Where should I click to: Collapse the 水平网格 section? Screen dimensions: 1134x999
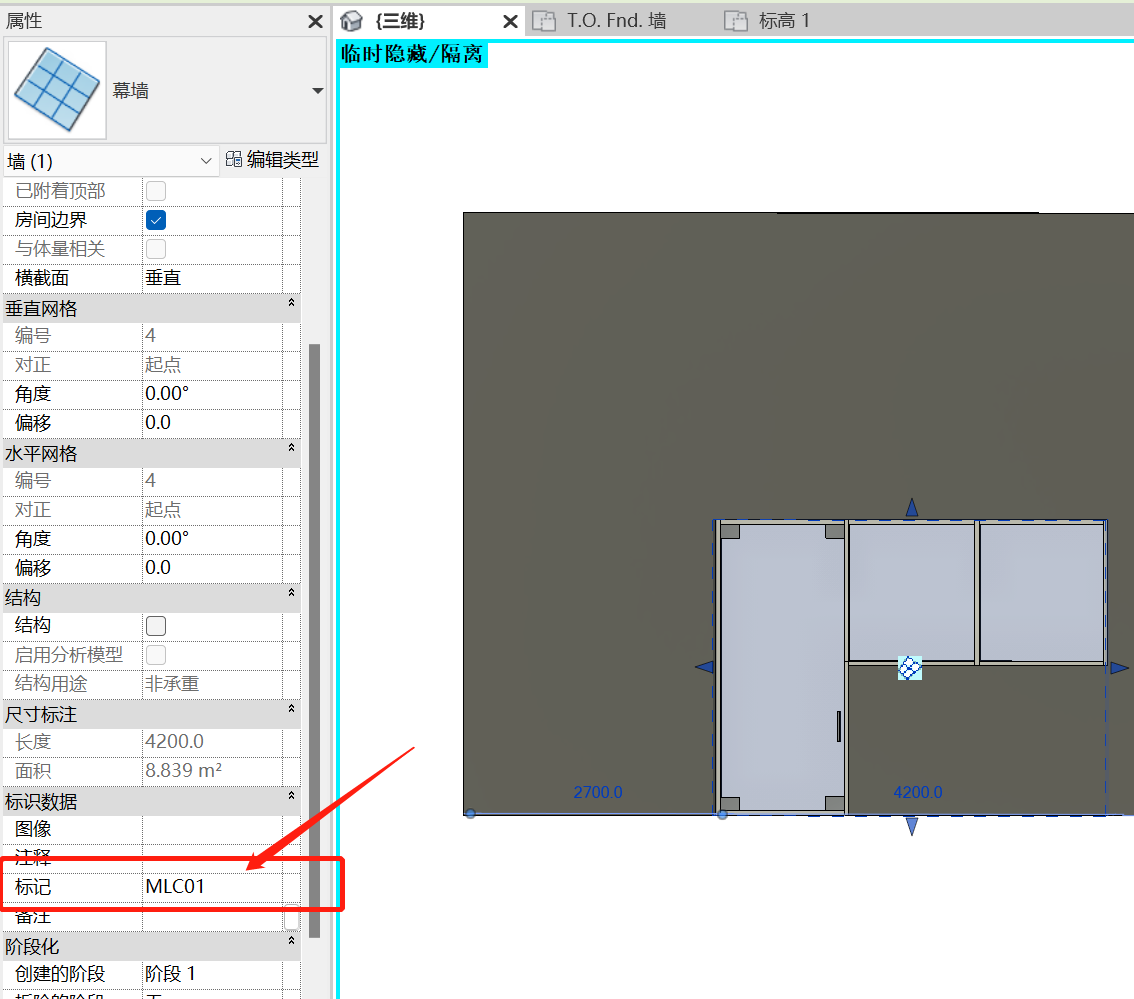point(291,448)
